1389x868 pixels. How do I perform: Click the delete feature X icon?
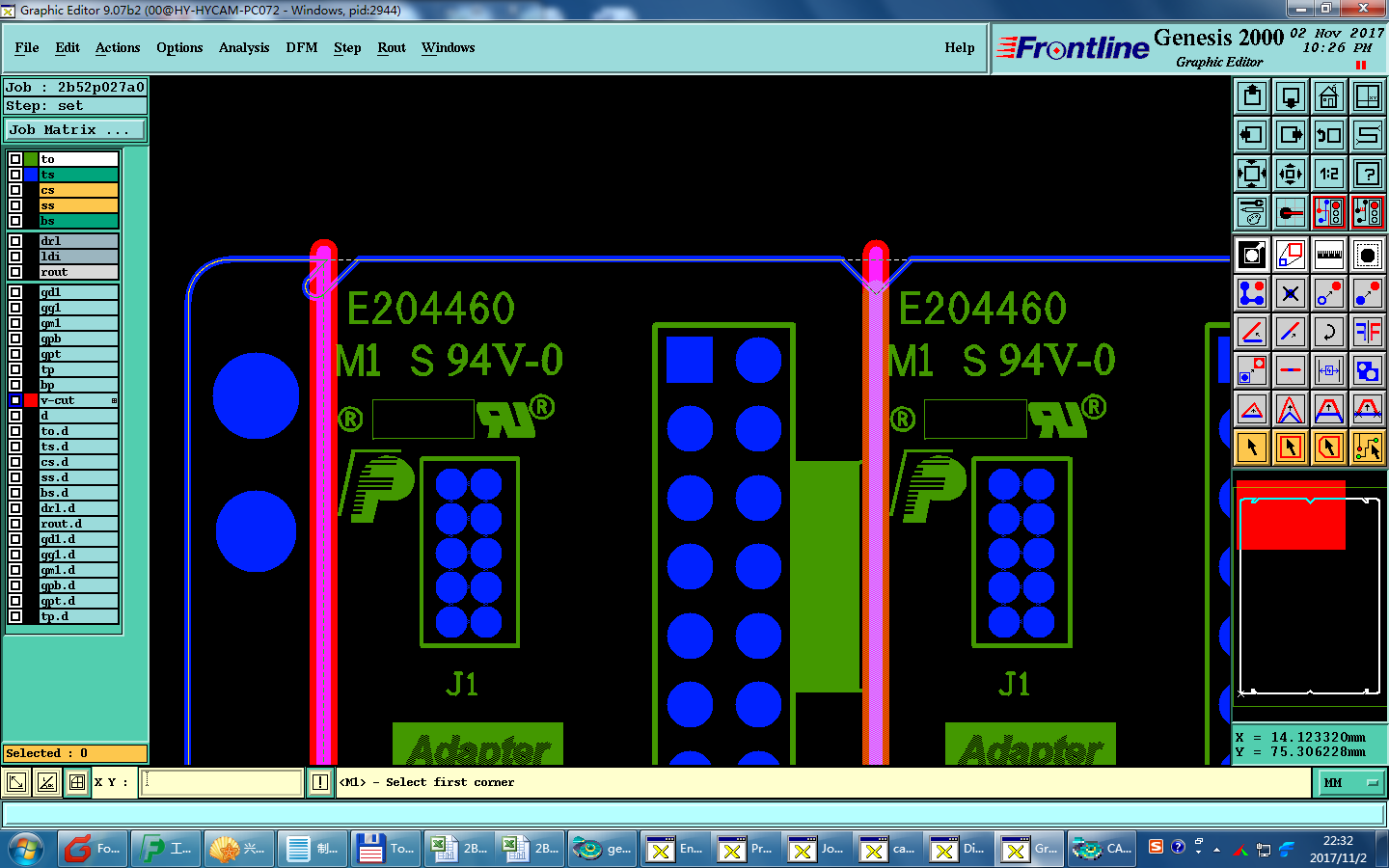coord(1291,293)
